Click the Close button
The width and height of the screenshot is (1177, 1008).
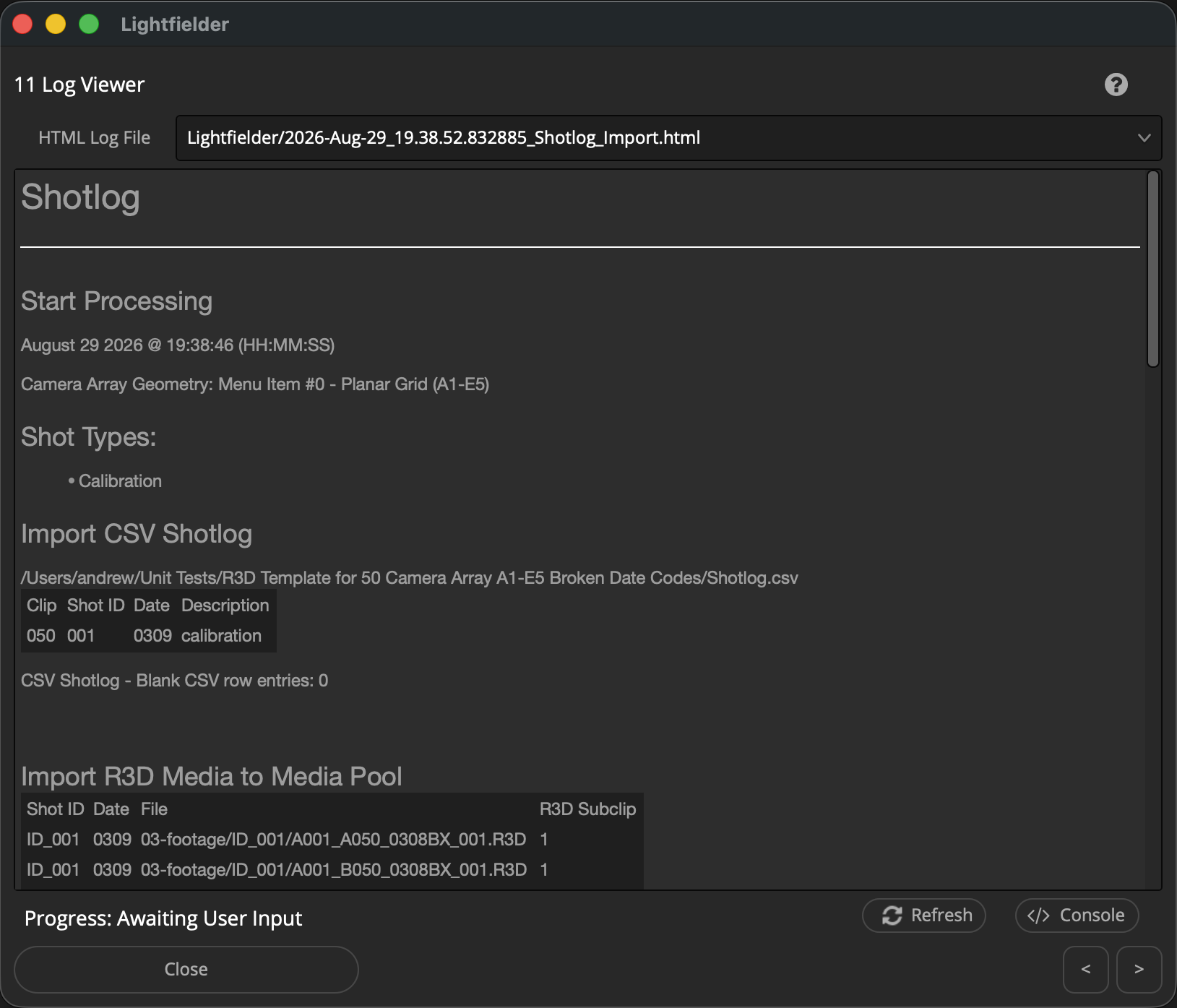[x=186, y=970]
